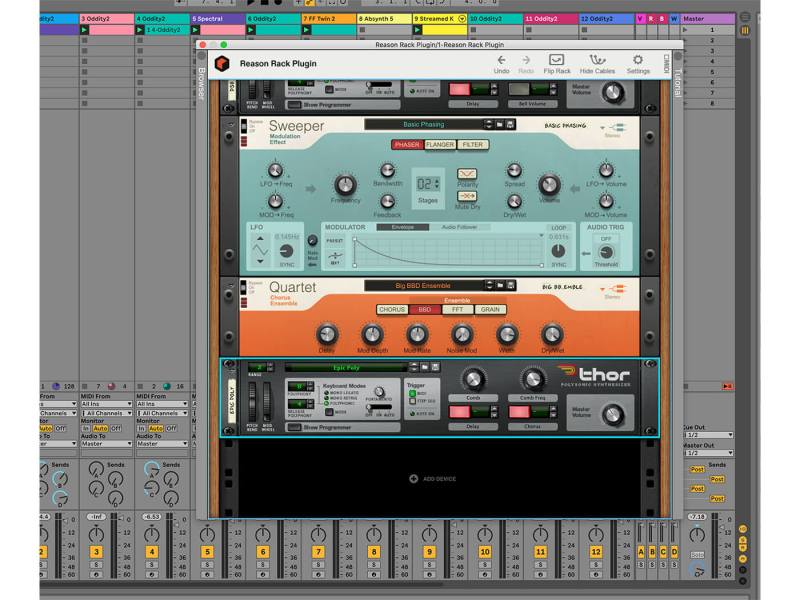The height and width of the screenshot is (600, 800).
Task: Expand the Sweeper Stereo routing dropdown arrow
Action: [x=602, y=127]
